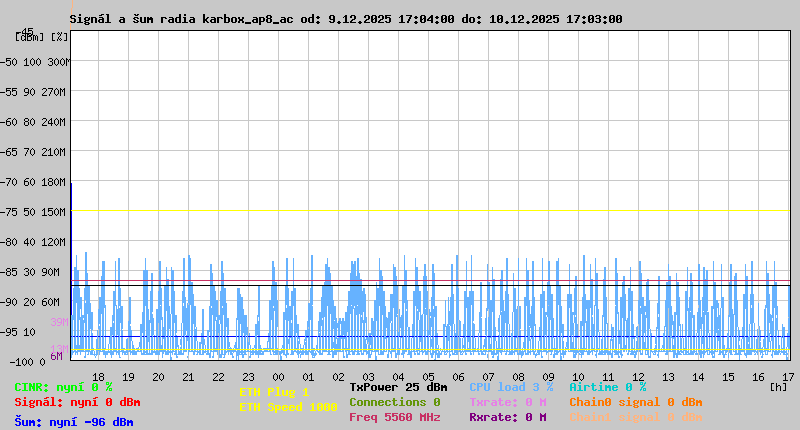
Task: Click the yellow ETH Plug 1 label
Action: [x=274, y=392]
